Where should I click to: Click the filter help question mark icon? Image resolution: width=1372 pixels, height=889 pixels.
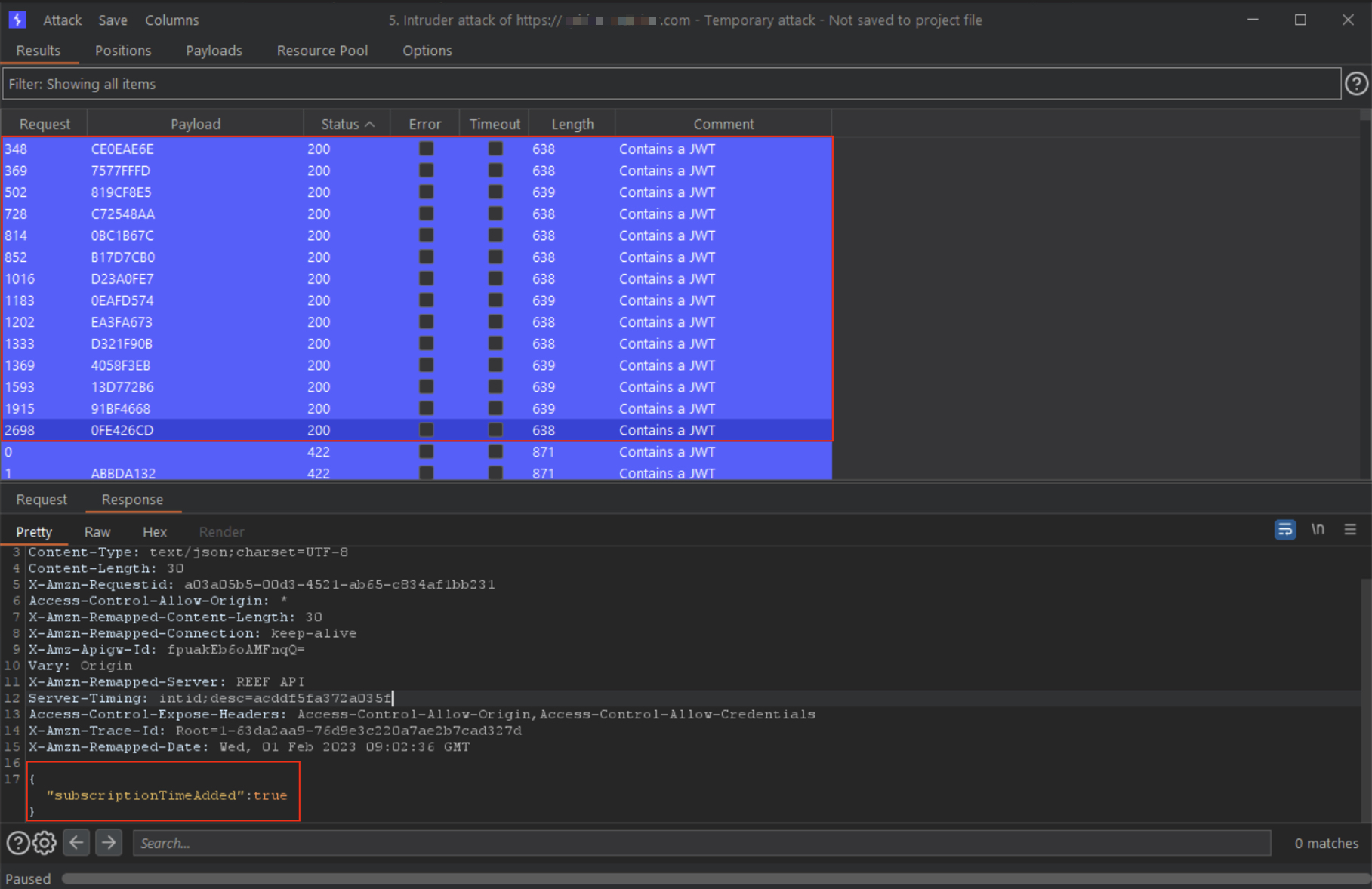click(1356, 84)
